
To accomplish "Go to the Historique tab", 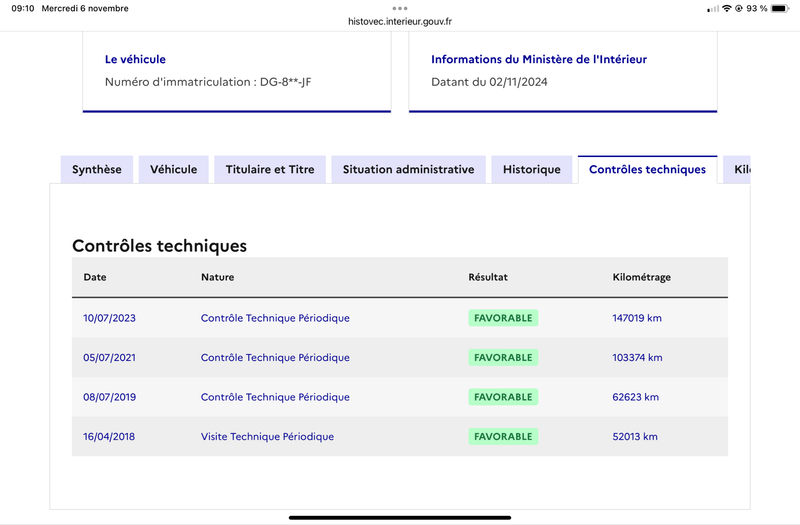I will coord(532,169).
